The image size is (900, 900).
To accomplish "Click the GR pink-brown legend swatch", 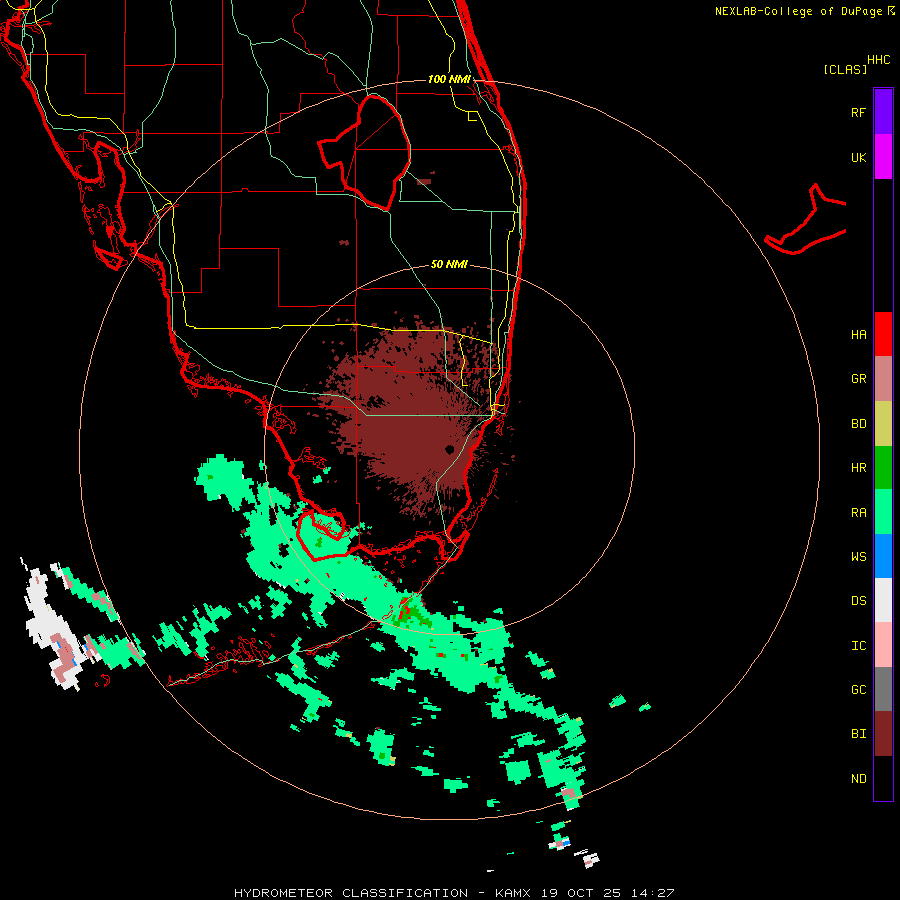I will pyautogui.click(x=883, y=379).
